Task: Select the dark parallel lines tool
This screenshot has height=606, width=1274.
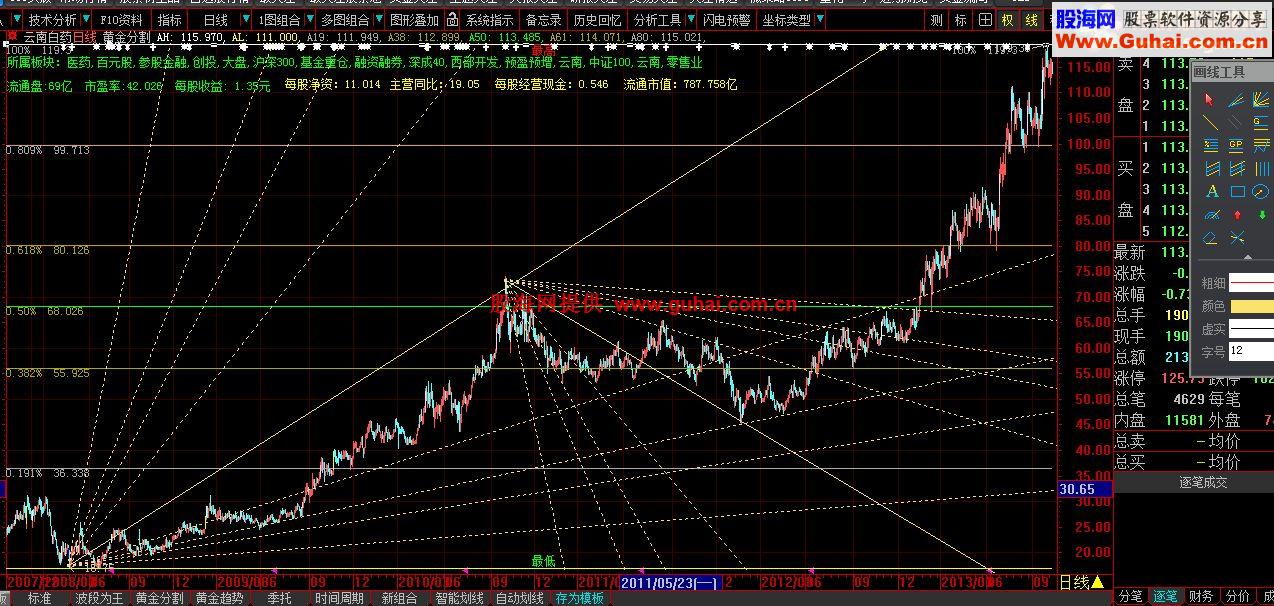Action: (1237, 122)
